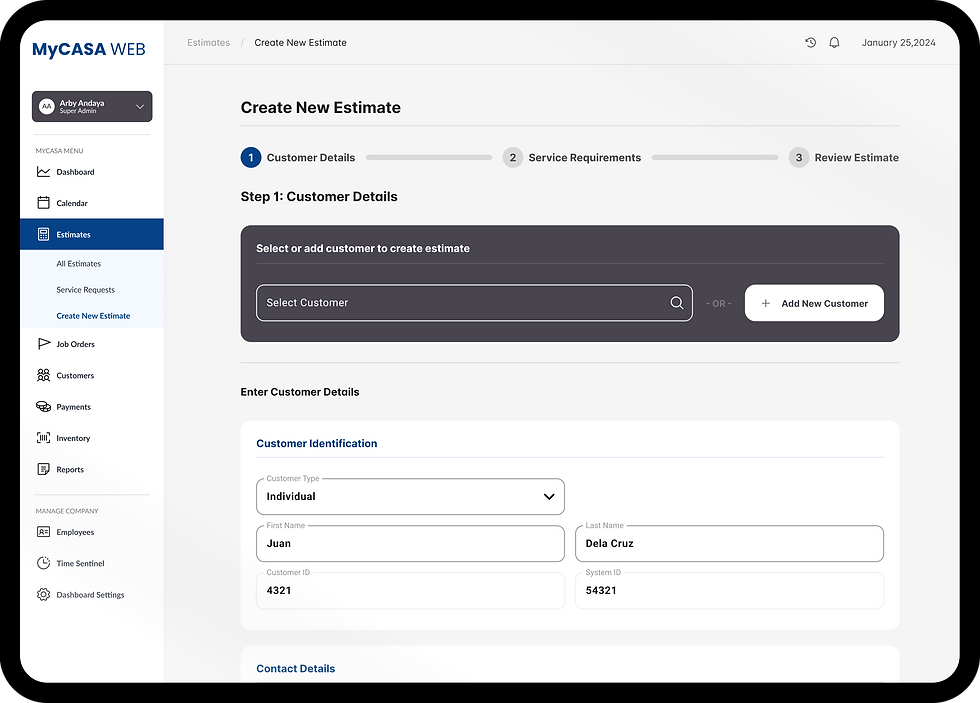Viewport: 980px width, 703px height.
Task: Open the Job Orders menu item
Action: (x=92, y=344)
